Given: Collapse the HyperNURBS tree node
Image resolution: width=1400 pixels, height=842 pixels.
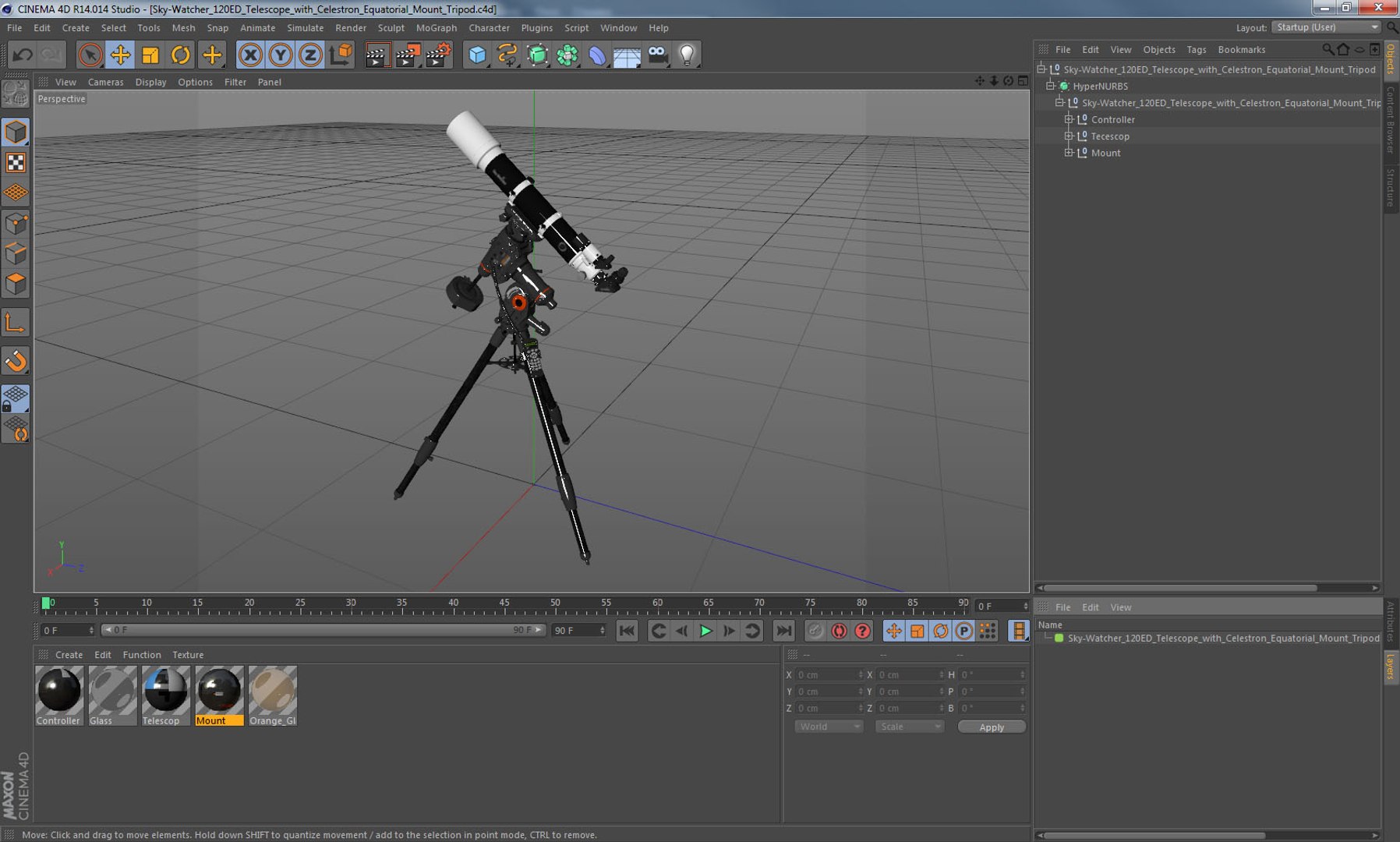Looking at the screenshot, I should [x=1051, y=86].
